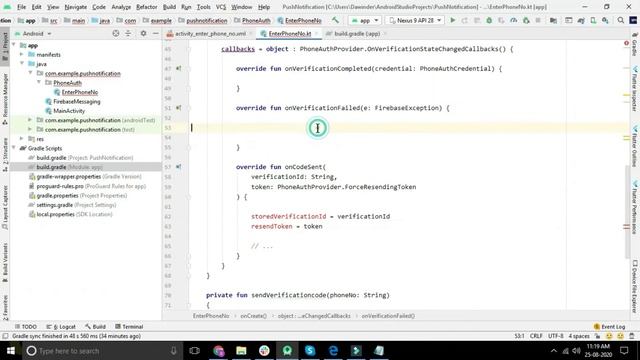Open the Terminal tool window
640x360 pixels.
pos(129,327)
